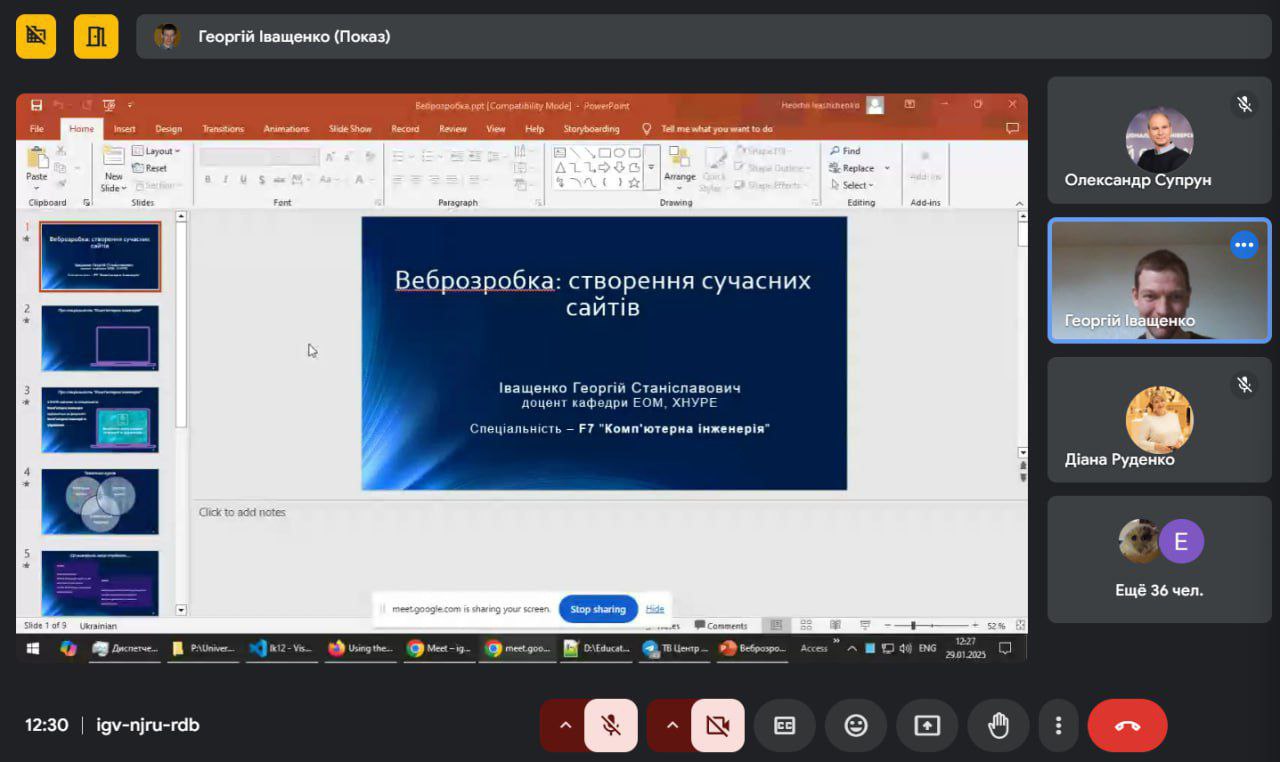Turn on closed captions
This screenshot has height=762, width=1280.
[785, 725]
